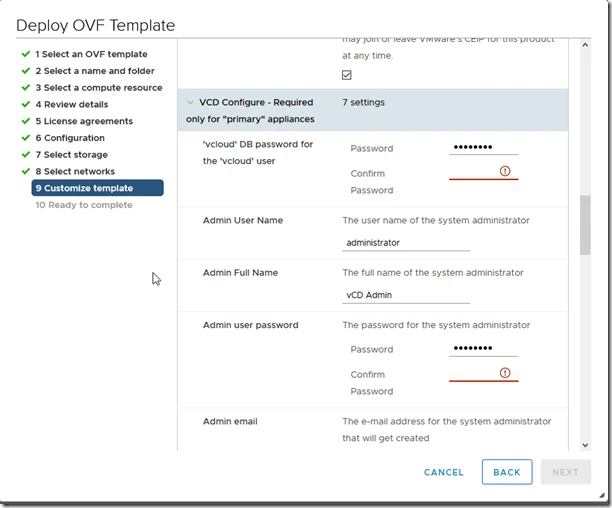Viewport: 612px width, 508px height.
Task: Go to step 4 Review details
Action: coord(72,105)
